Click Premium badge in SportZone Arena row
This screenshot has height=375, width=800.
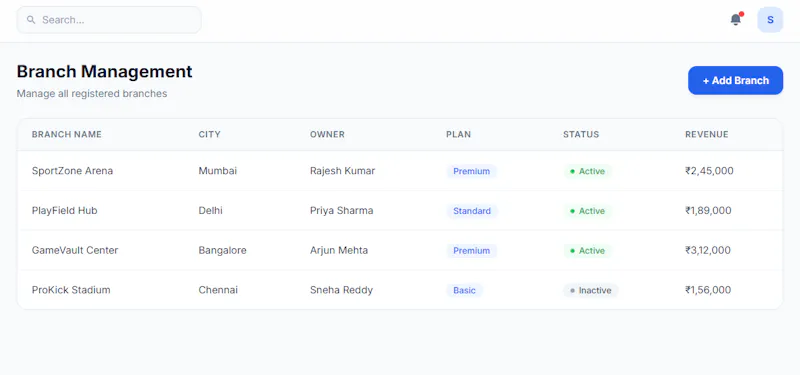point(471,171)
